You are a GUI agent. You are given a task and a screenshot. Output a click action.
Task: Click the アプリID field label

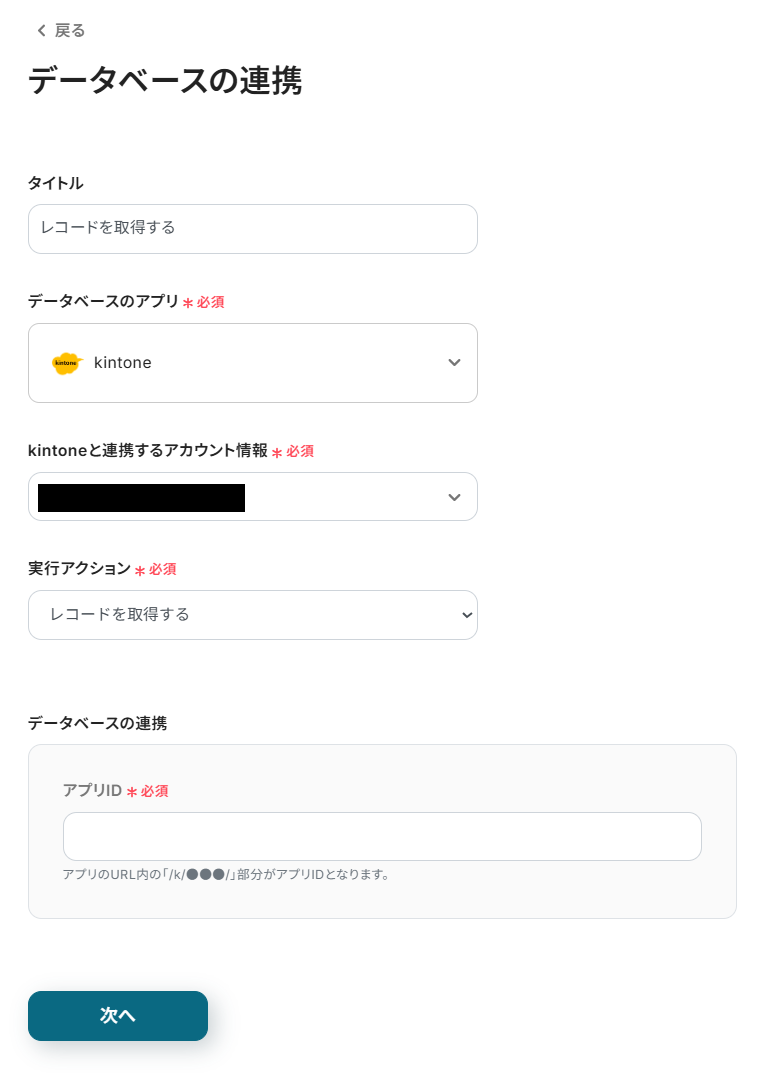(x=92, y=791)
